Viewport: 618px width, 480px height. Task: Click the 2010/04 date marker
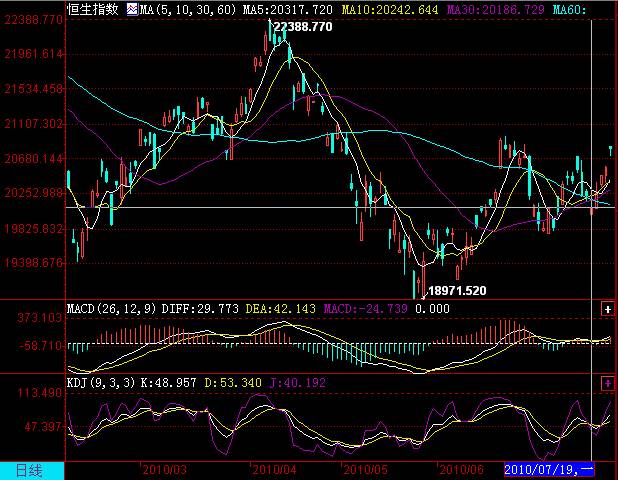pos(274,470)
